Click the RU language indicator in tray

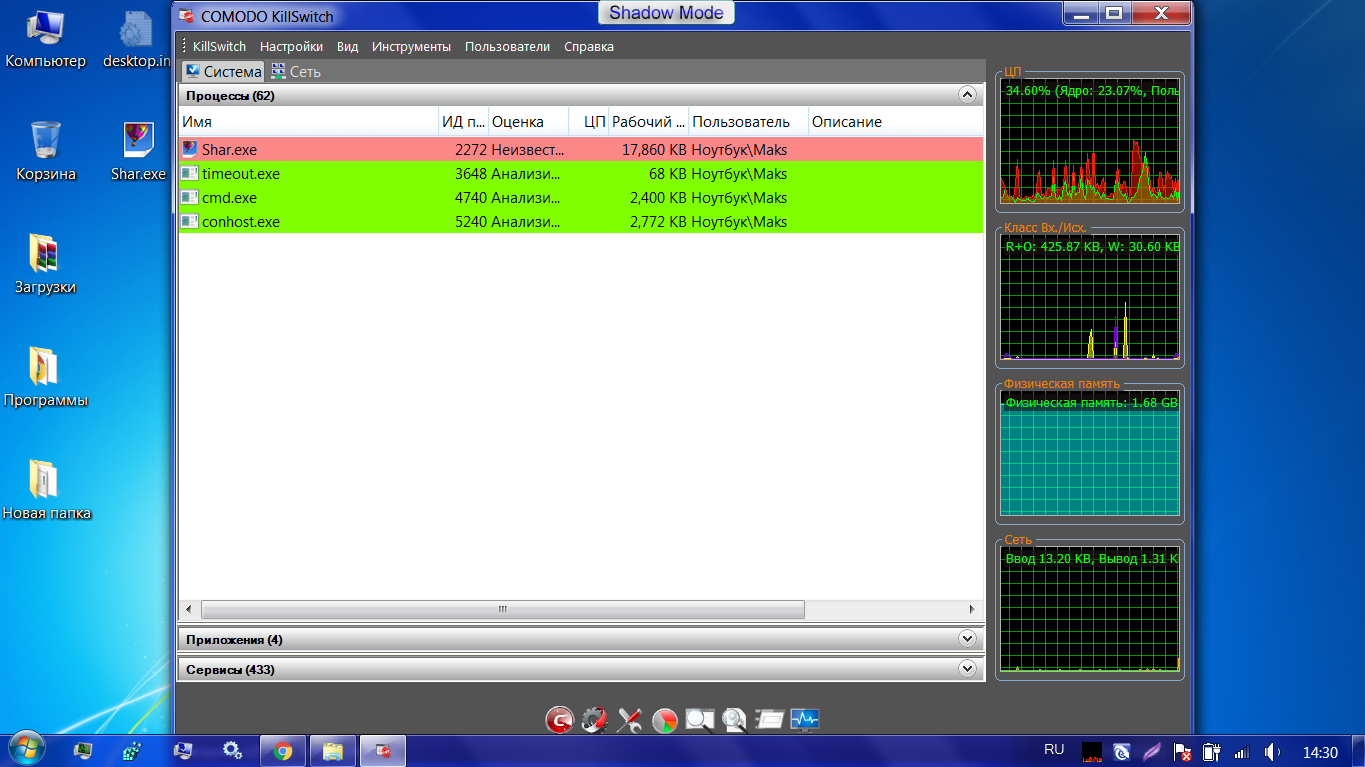tap(1054, 749)
